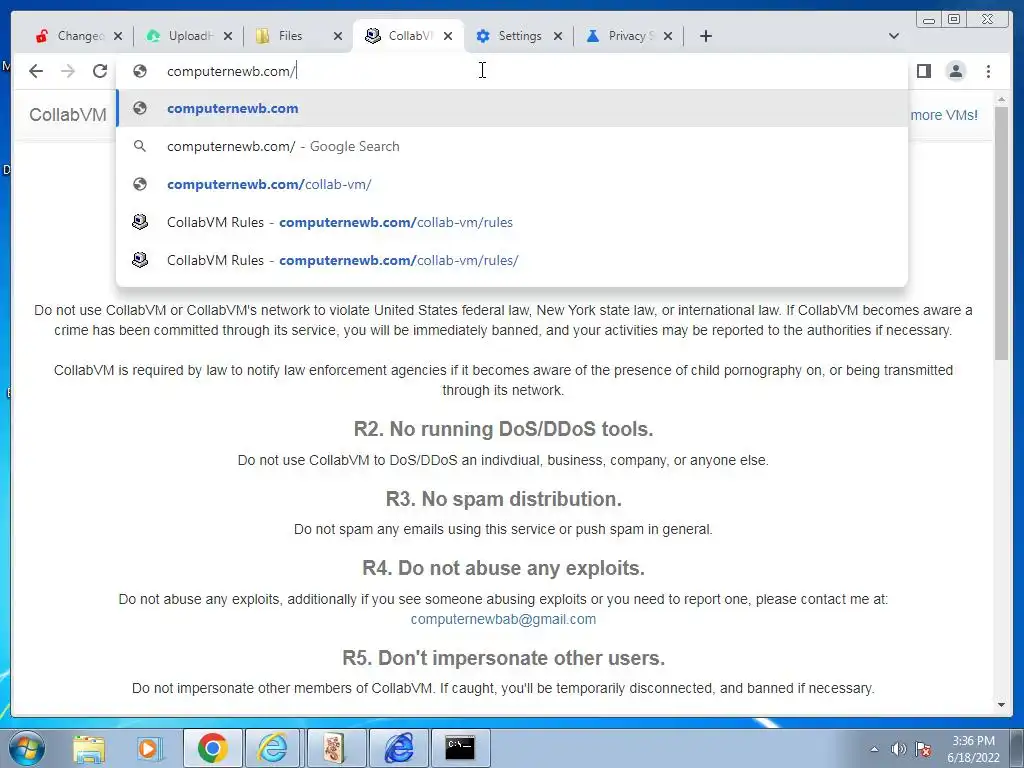Click the vertical scrollbar thumb
This screenshot has width=1024, height=768.
1001,232
